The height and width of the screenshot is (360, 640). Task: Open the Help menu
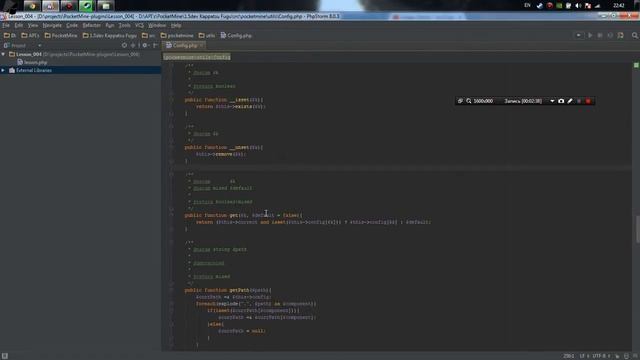click(x=176, y=25)
